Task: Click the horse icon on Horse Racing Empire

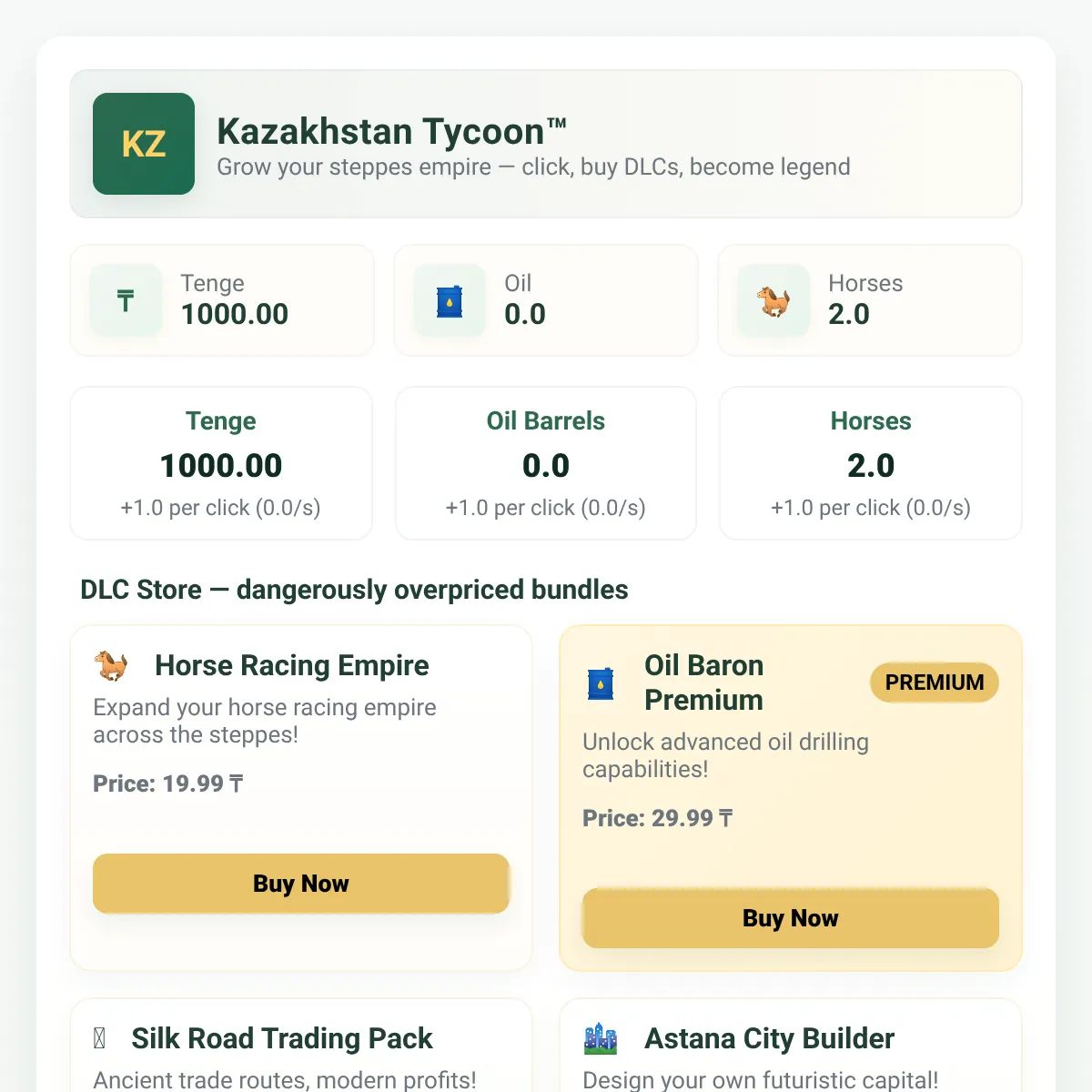Action: pyautogui.click(x=112, y=665)
